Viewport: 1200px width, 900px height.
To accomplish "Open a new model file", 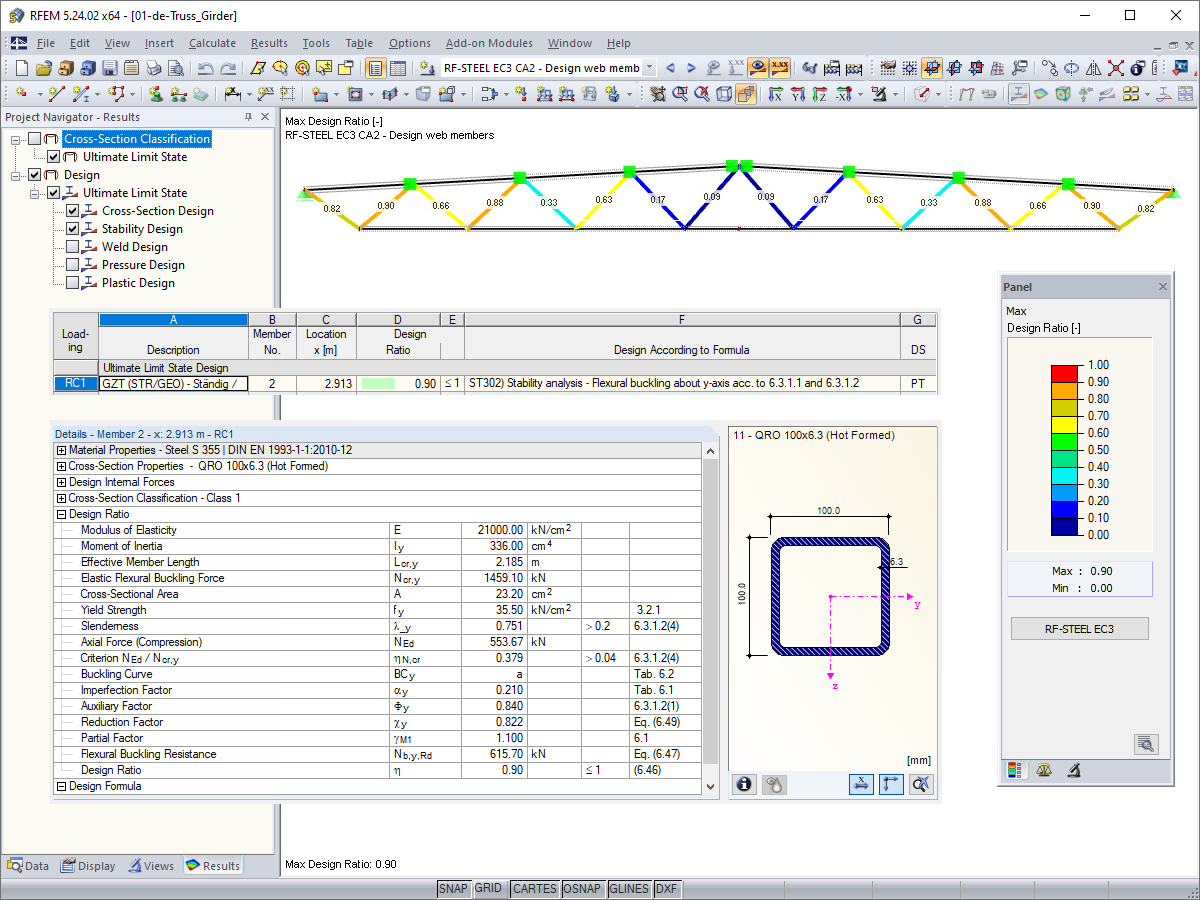I will tap(22, 68).
